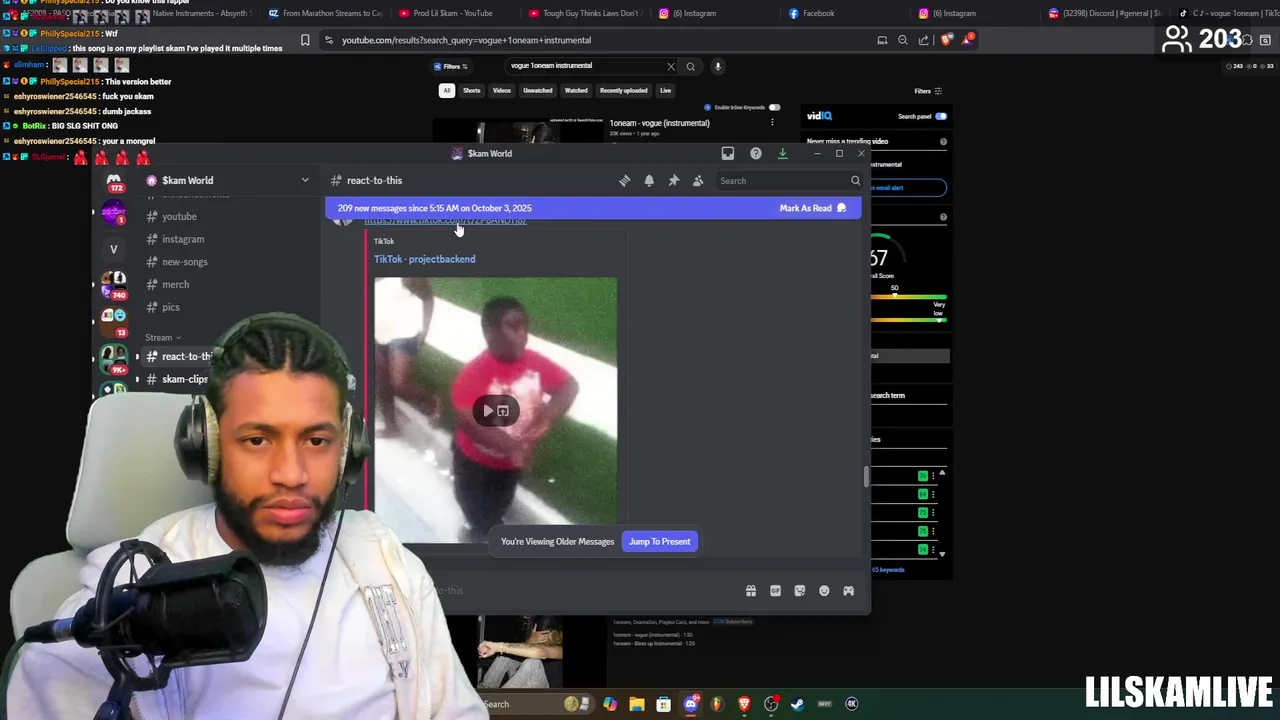1280x720 pixels.
Task: Open apps game controller icon in Discord
Action: click(x=848, y=591)
